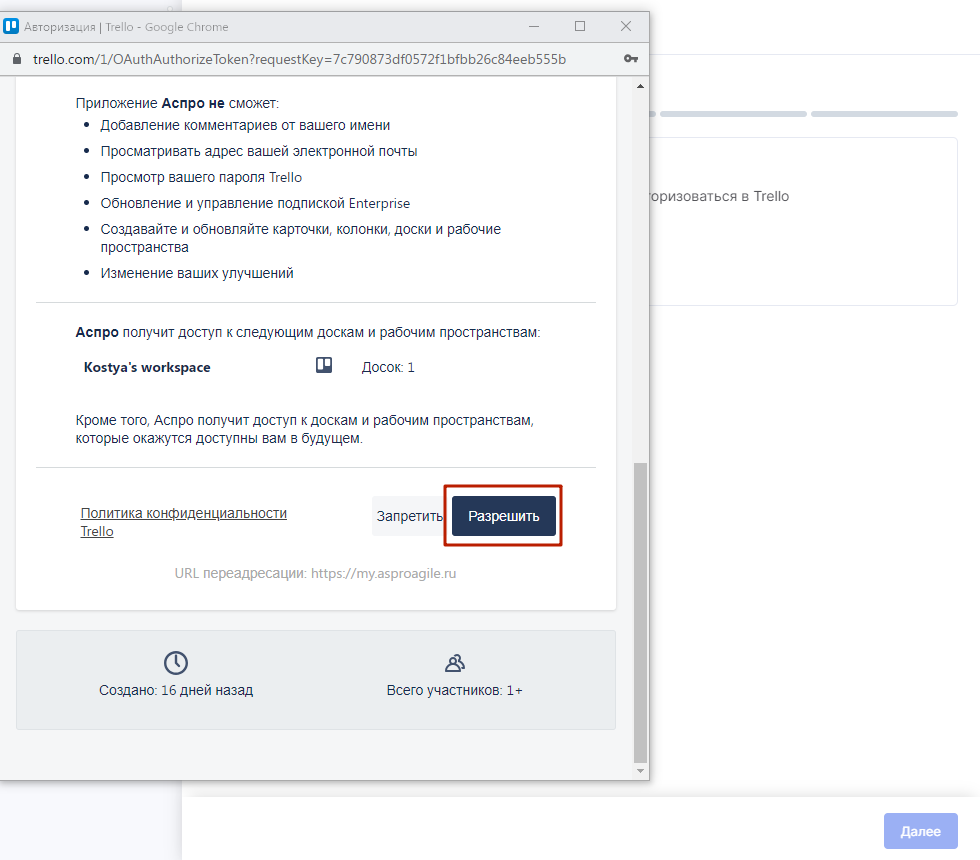Click Просматривать адрес вашей электронной почты item
The height and width of the screenshot is (860, 980).
(x=259, y=151)
